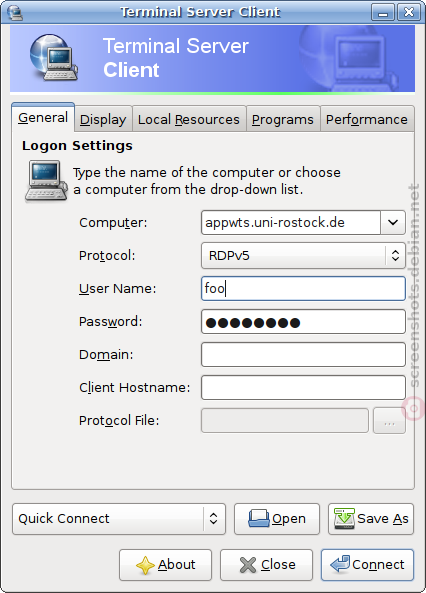Image resolution: width=426 pixels, height=593 pixels.
Task: Open the Quick Connect profile list
Action: coord(119,518)
